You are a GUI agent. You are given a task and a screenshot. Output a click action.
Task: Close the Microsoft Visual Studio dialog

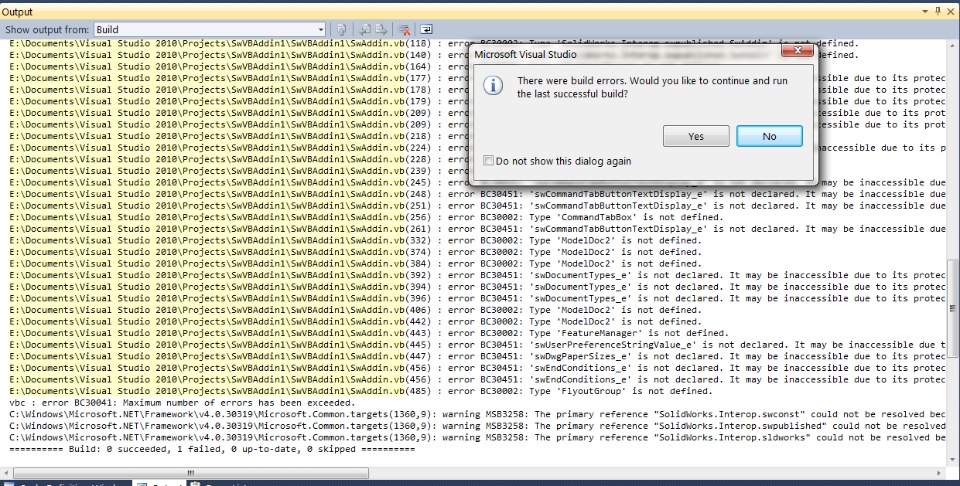[x=797, y=50]
